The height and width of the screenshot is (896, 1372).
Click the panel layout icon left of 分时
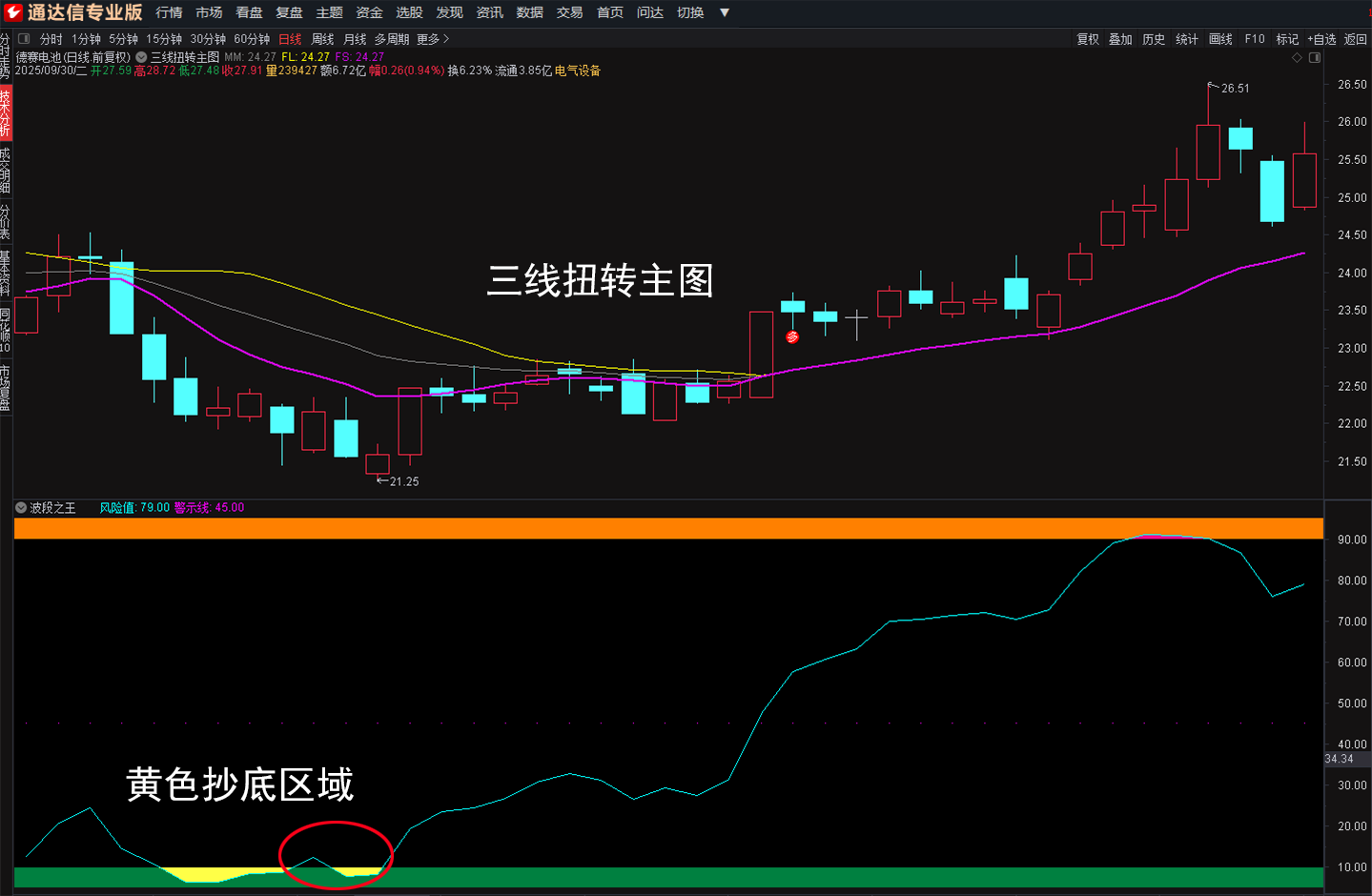(24, 39)
